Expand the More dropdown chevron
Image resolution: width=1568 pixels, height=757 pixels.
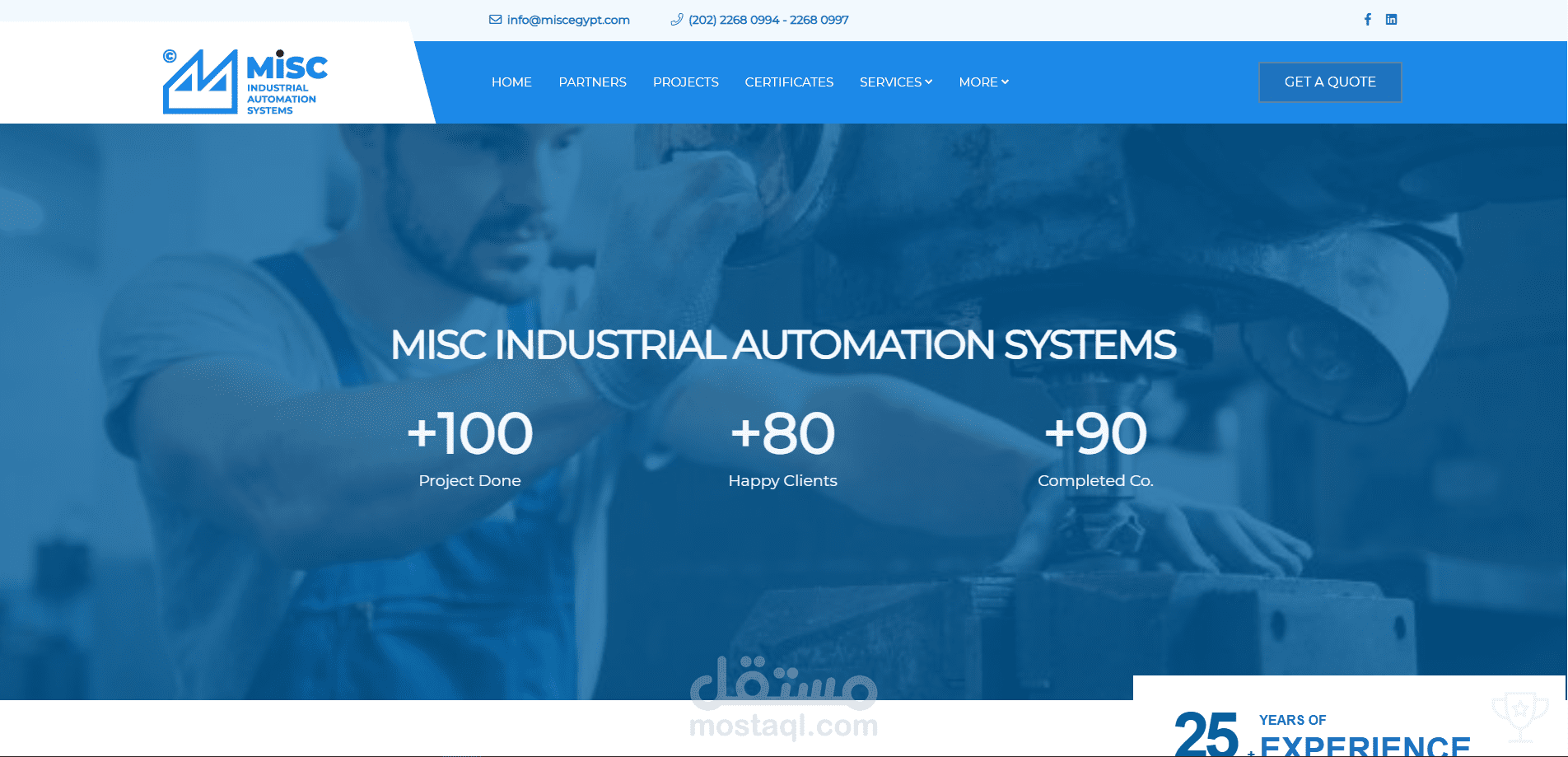point(1005,82)
